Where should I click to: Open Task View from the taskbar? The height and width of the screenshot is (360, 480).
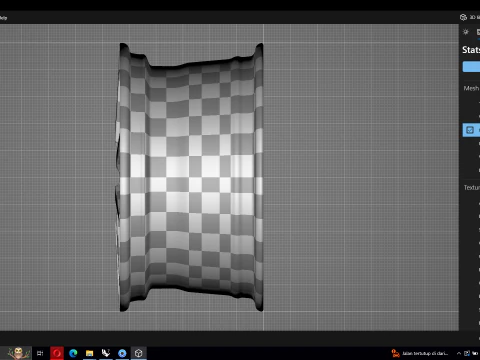tap(40, 353)
